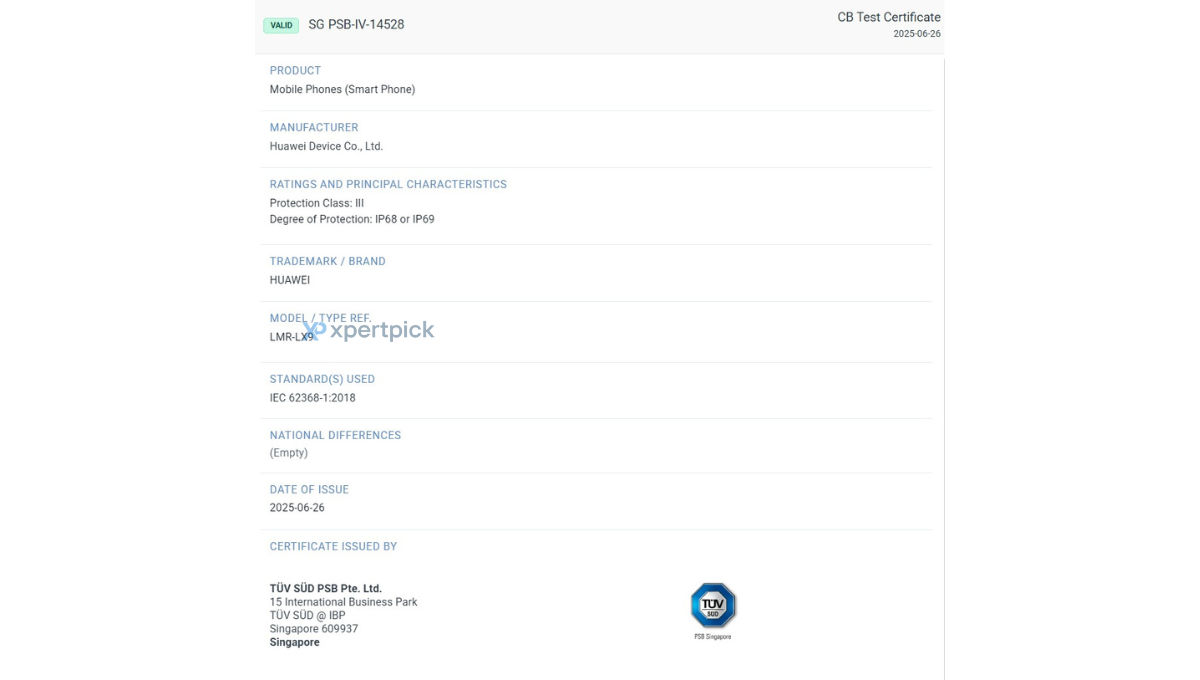
Task: Click the HUAWEI trademark value
Action: coord(290,280)
